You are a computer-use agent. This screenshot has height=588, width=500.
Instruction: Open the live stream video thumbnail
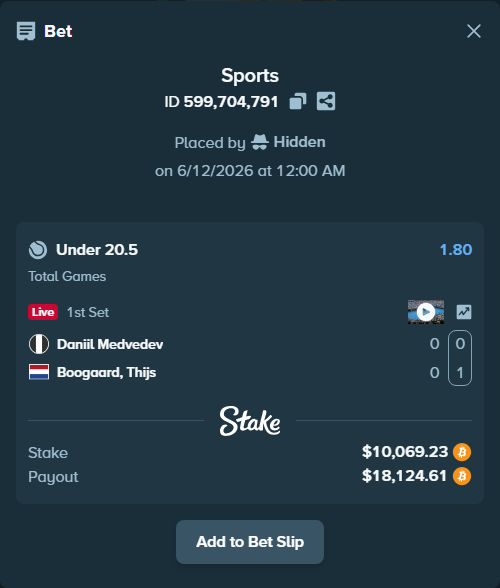click(x=426, y=312)
